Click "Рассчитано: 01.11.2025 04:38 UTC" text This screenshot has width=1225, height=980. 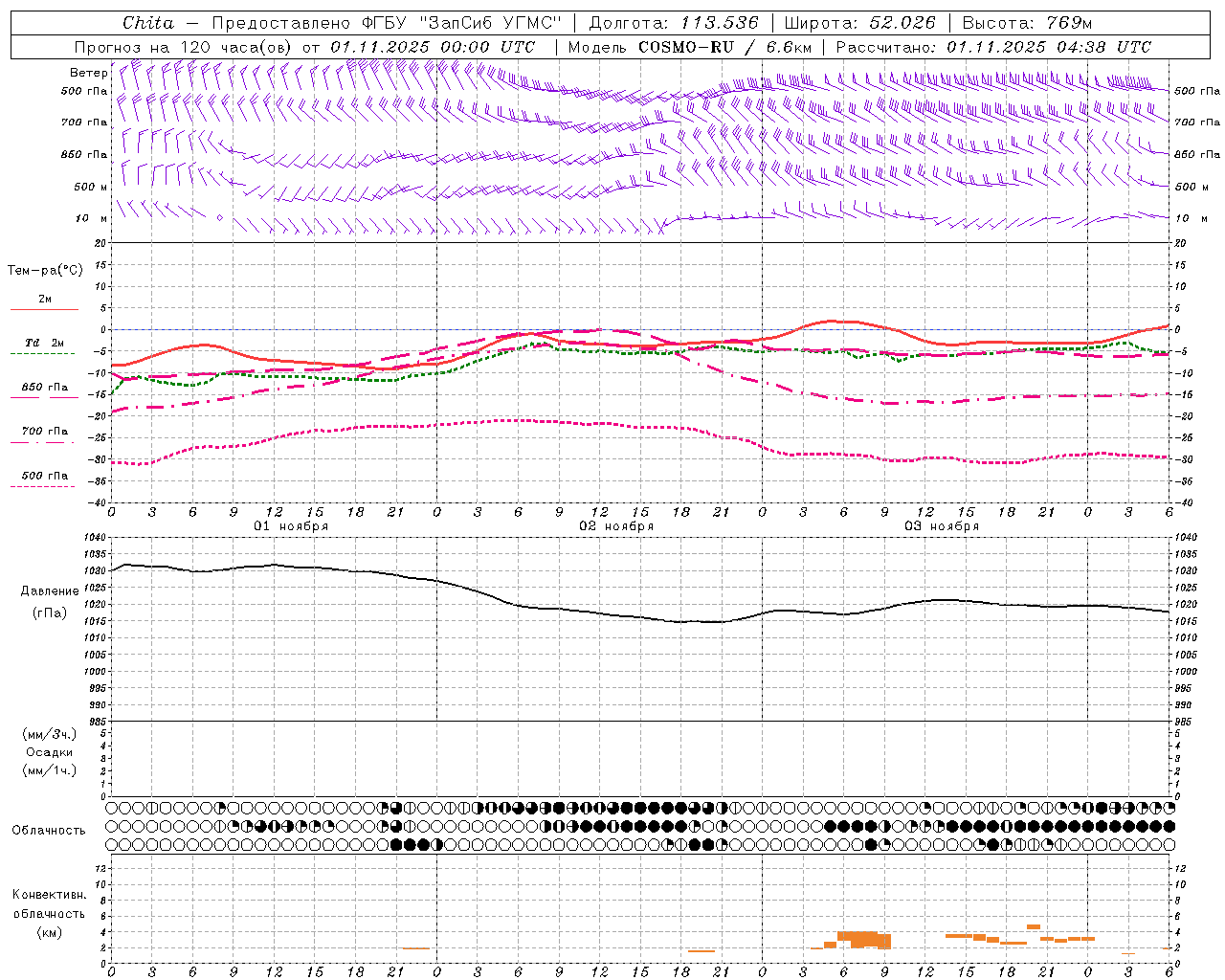[993, 47]
